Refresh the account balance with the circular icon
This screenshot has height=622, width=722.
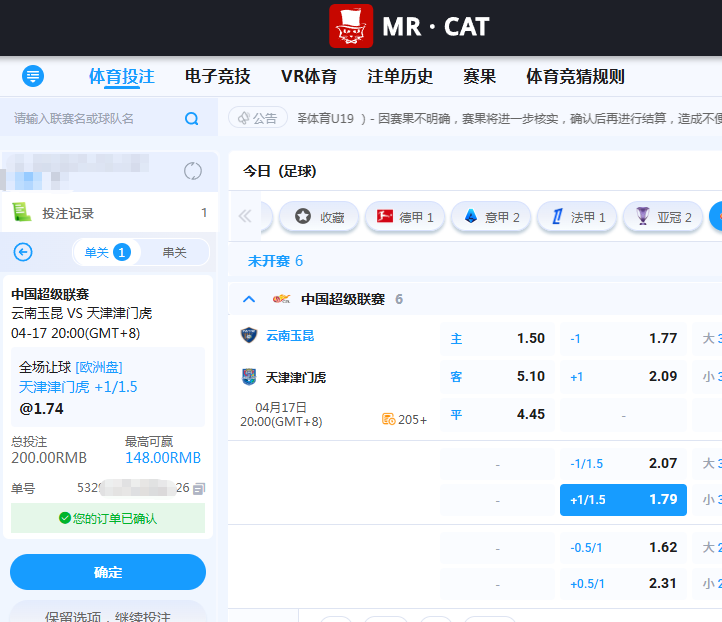pyautogui.click(x=192, y=171)
